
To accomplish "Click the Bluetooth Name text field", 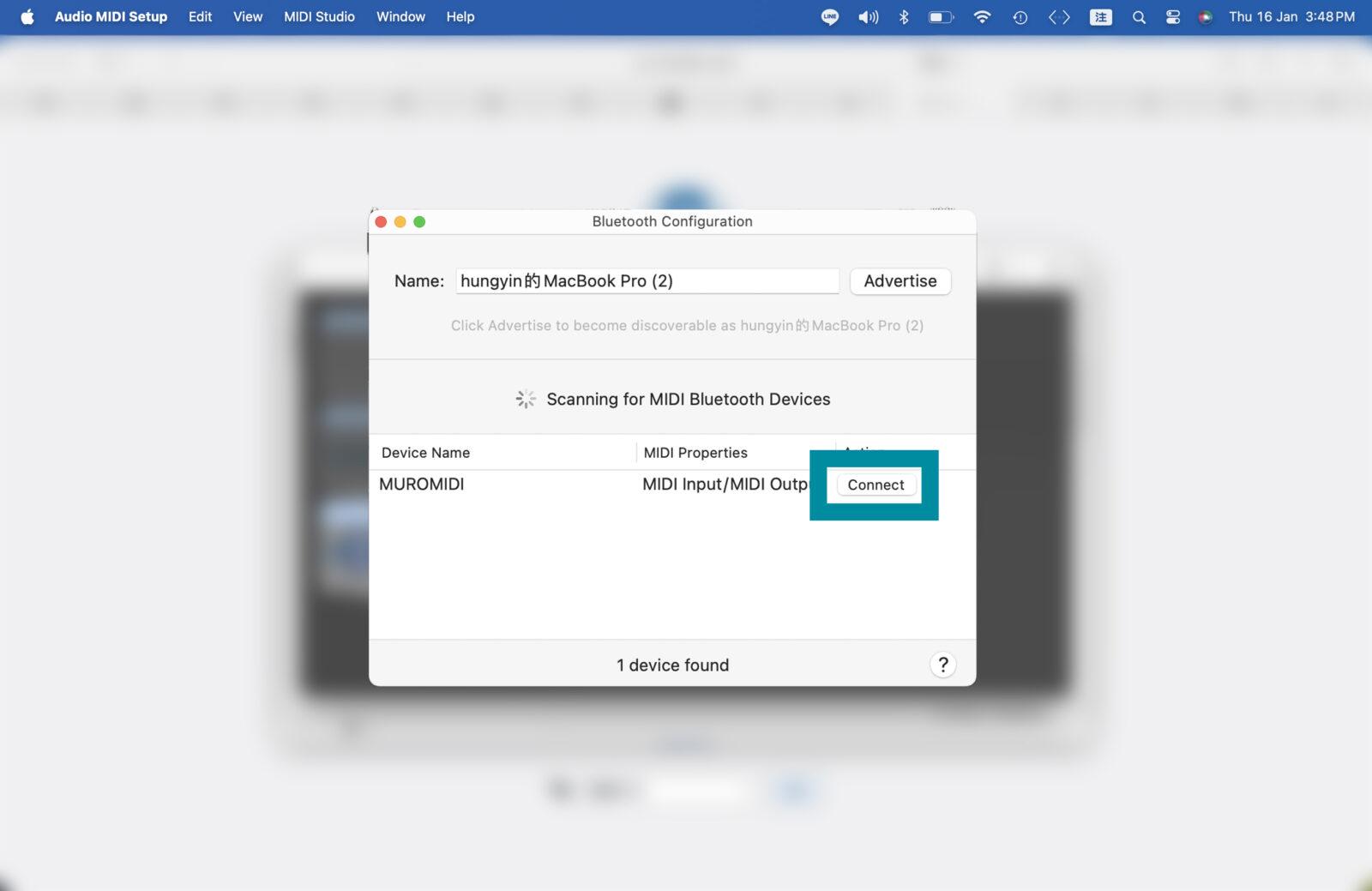I will [x=647, y=281].
